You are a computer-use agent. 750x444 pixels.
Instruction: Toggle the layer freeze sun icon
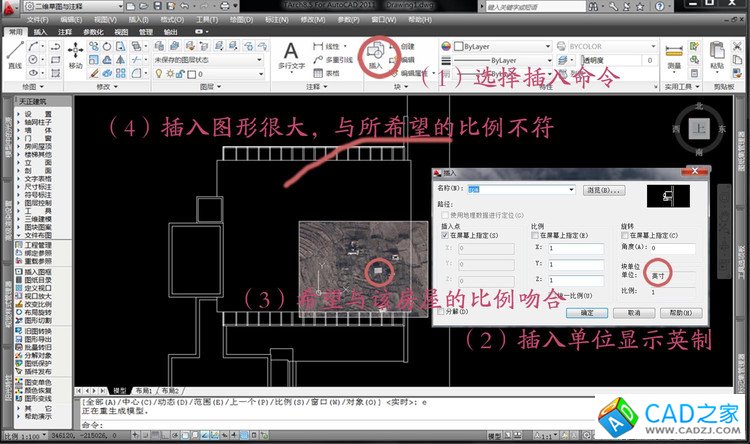click(170, 74)
